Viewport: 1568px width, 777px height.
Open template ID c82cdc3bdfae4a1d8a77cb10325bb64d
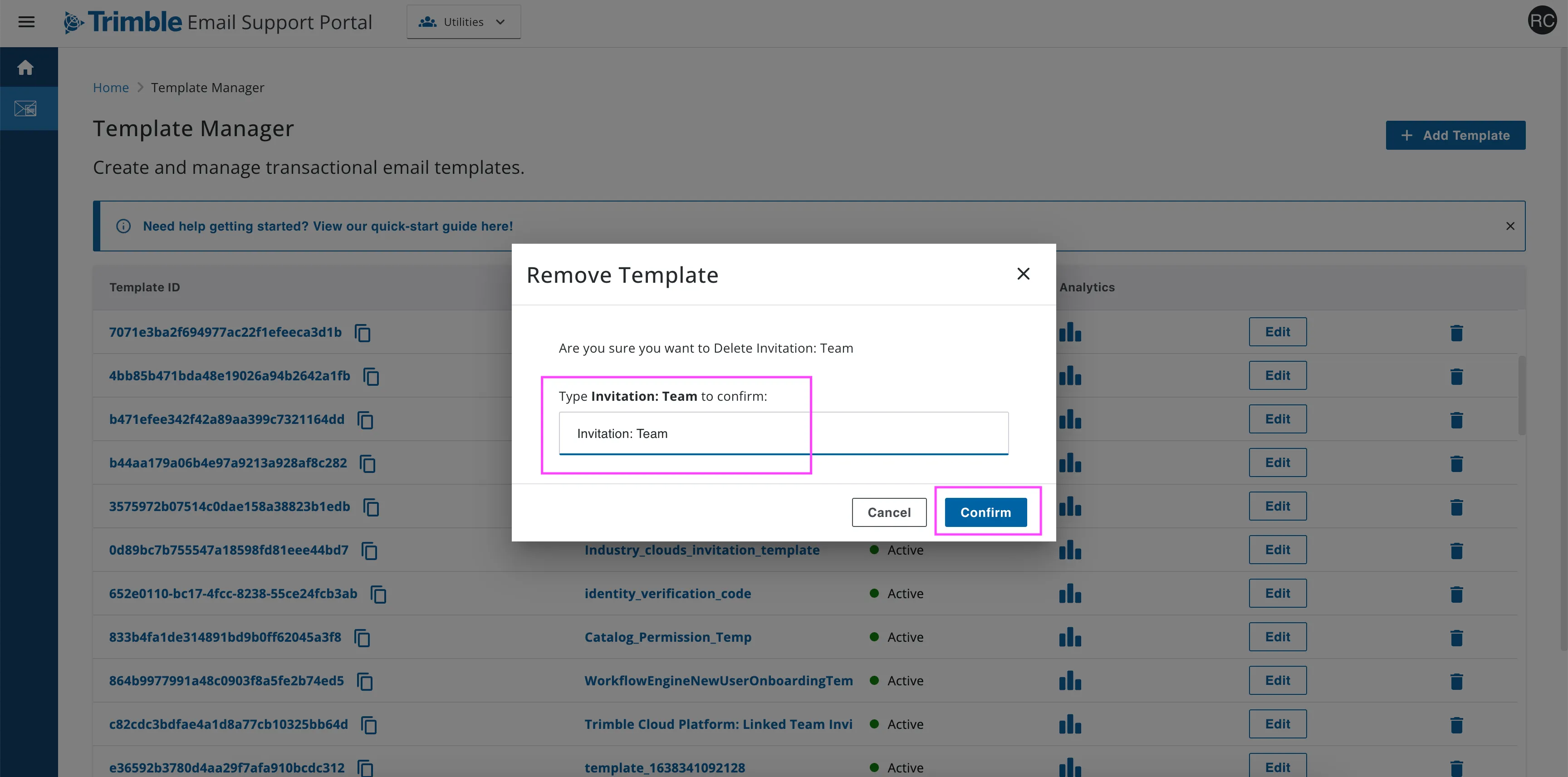228,725
